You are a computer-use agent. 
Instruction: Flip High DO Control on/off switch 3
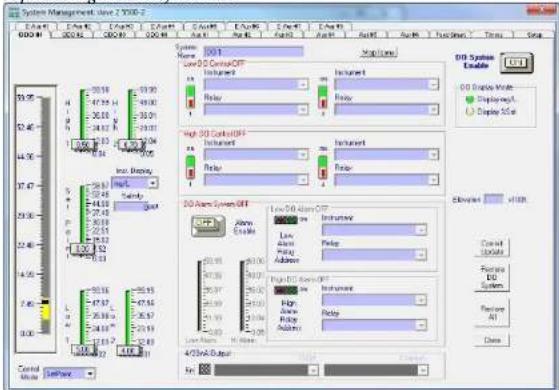(191, 167)
